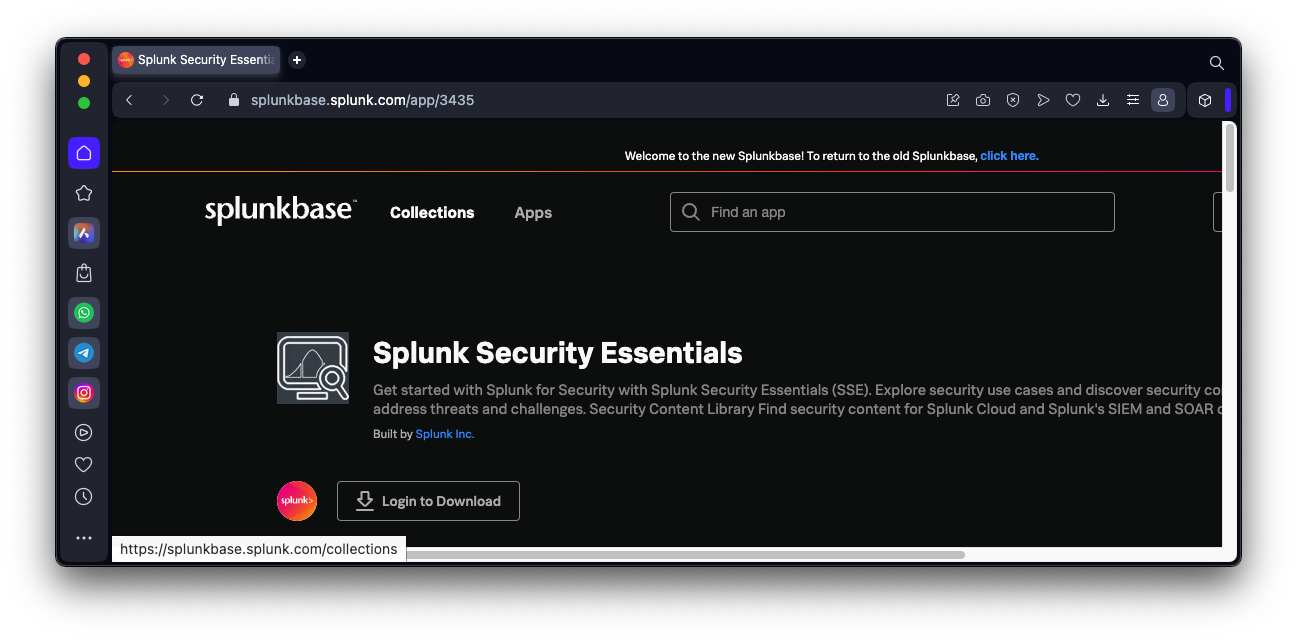Click the Login to Download button
Image resolution: width=1297 pixels, height=640 pixels.
click(428, 501)
